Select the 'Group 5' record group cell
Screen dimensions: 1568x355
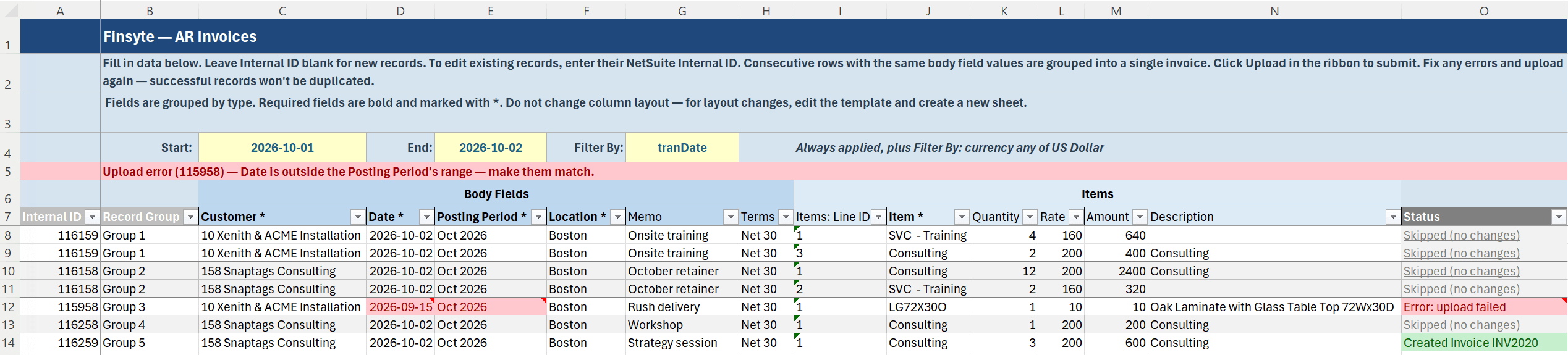[150, 343]
